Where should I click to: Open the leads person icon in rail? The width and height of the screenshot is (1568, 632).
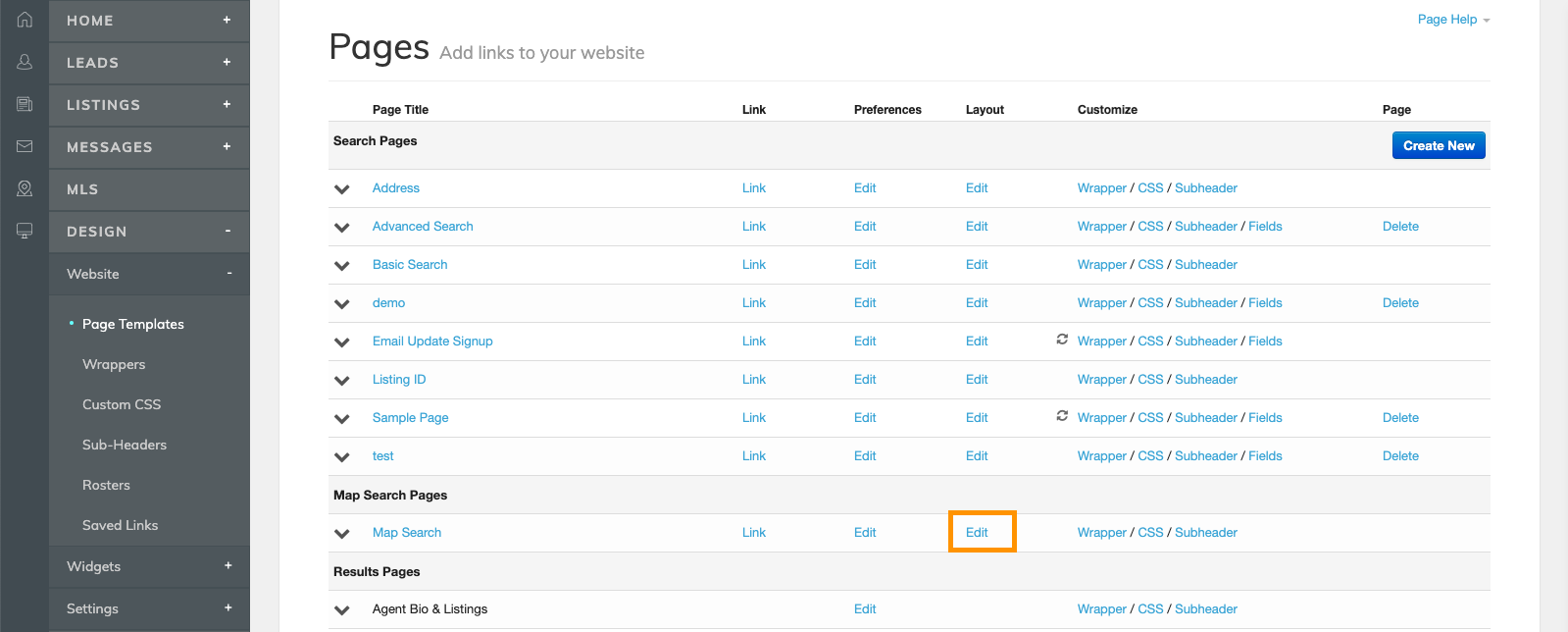(25, 62)
